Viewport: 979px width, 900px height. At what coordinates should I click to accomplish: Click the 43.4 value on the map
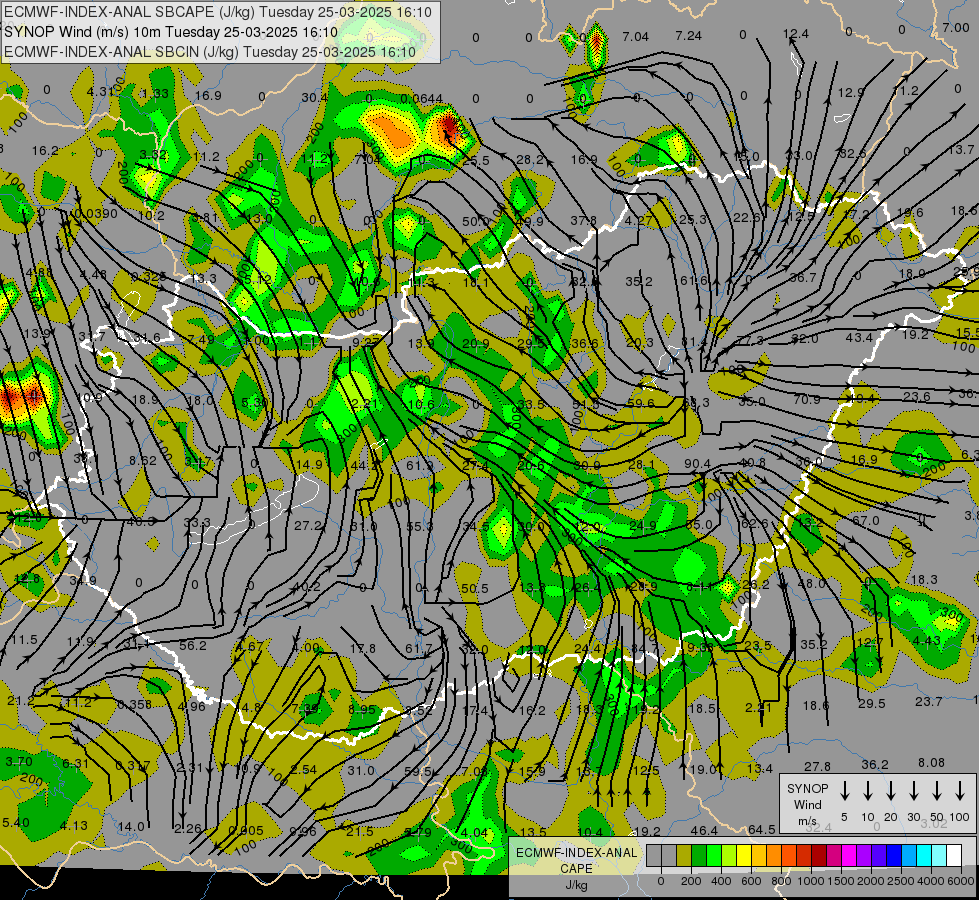859,337
